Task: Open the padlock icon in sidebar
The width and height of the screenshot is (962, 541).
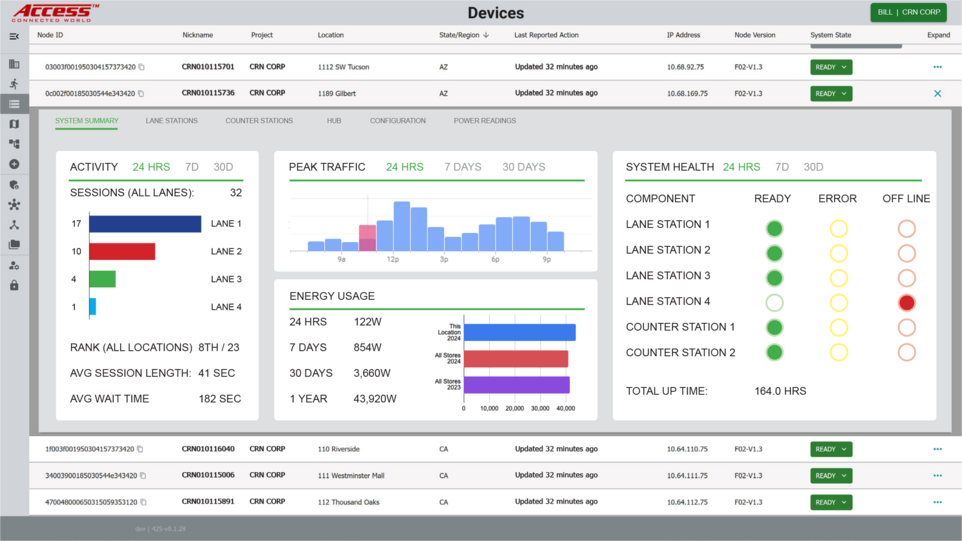Action: coord(14,286)
